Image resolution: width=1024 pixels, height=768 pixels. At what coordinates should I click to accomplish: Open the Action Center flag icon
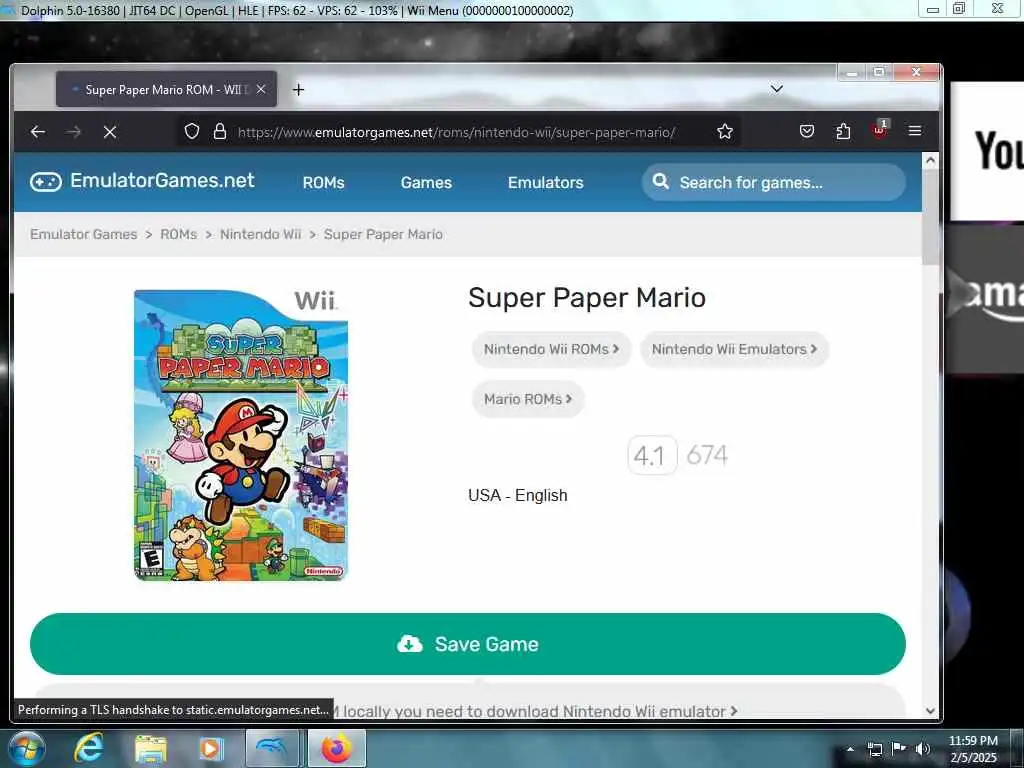pyautogui.click(x=899, y=748)
